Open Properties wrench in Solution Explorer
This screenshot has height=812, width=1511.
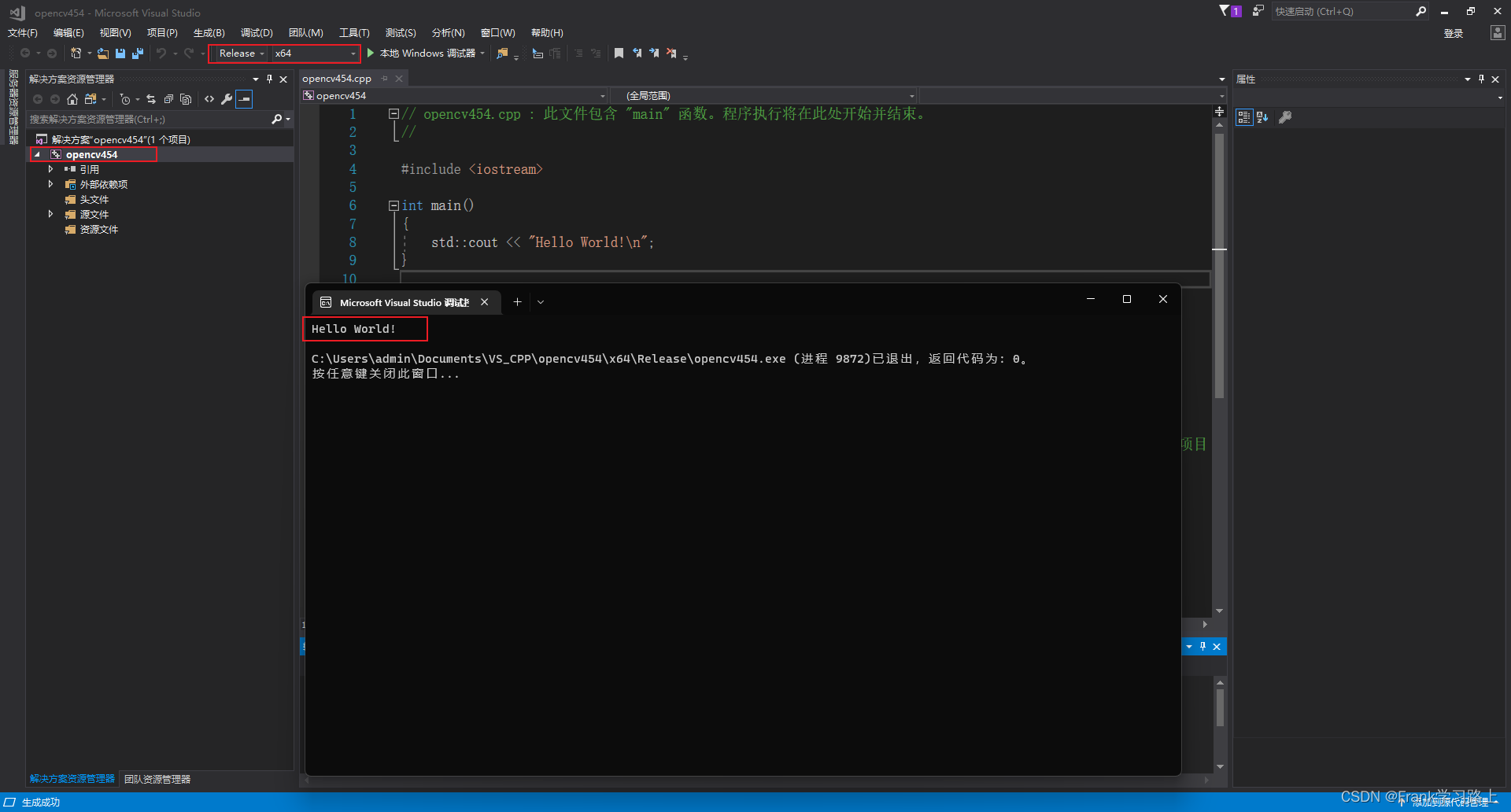pos(227,99)
